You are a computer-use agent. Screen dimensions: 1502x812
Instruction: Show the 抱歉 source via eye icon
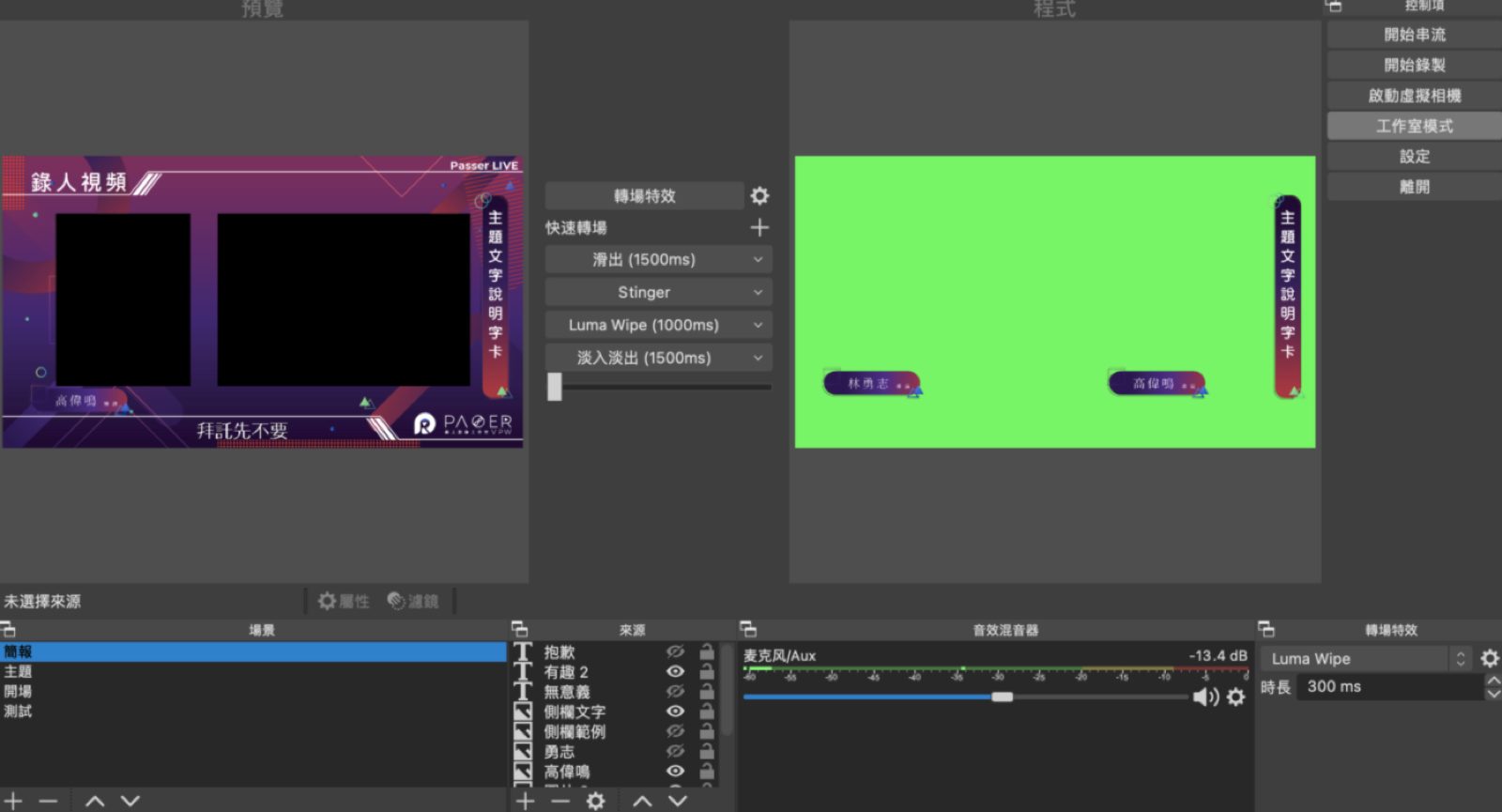675,651
